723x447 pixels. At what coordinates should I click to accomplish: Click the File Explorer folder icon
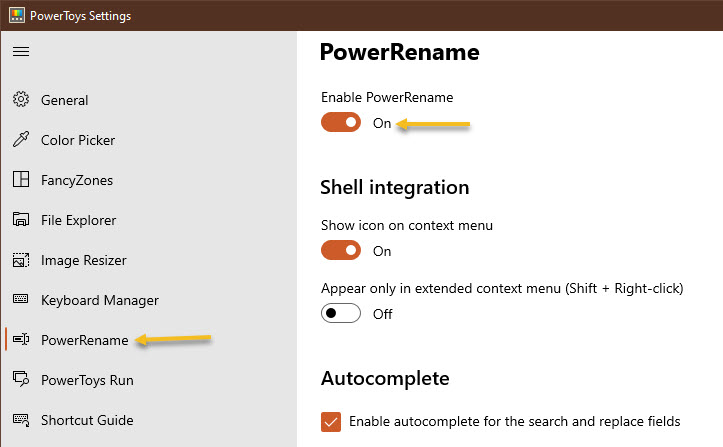click(x=20, y=220)
